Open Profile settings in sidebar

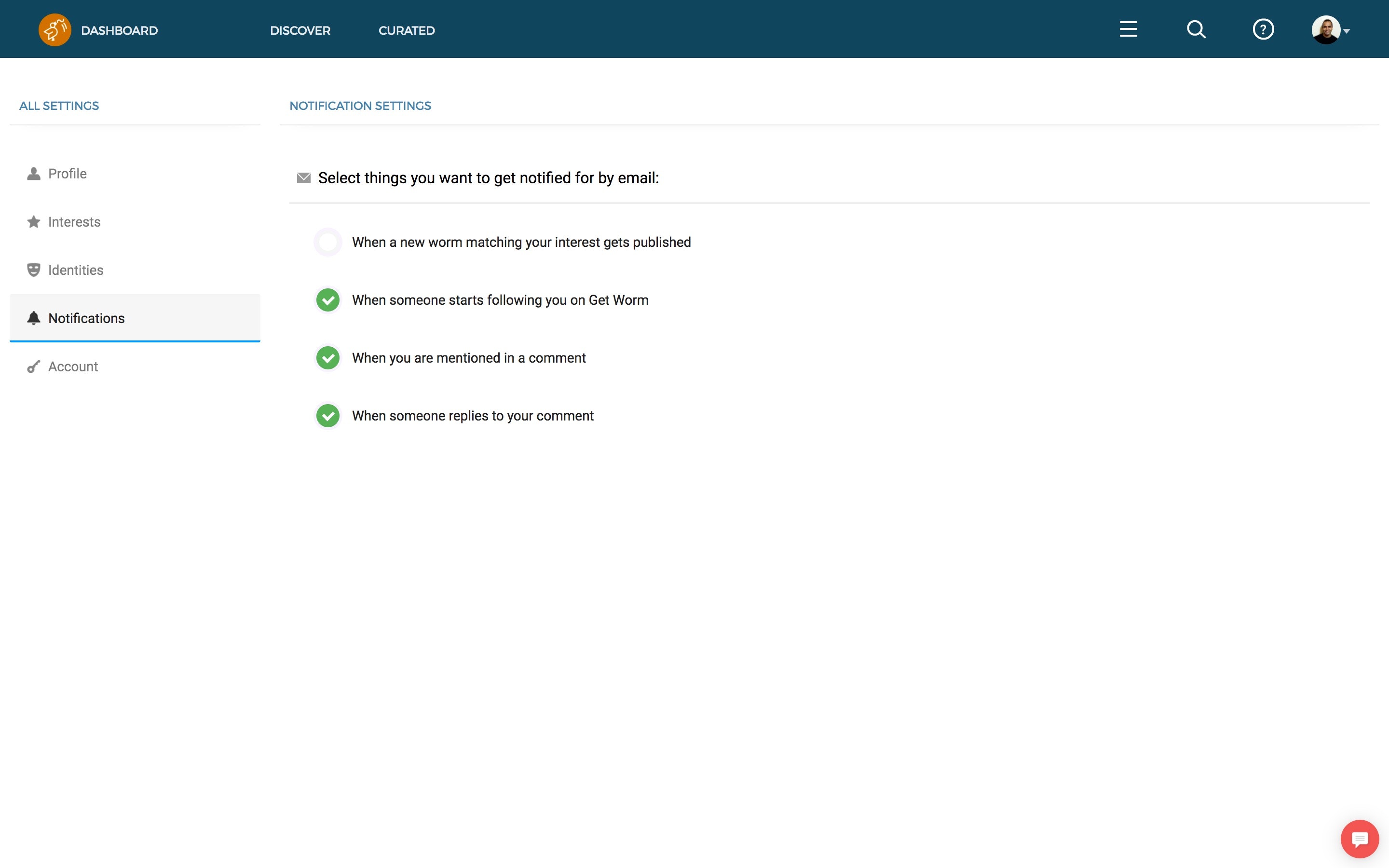pos(67,174)
